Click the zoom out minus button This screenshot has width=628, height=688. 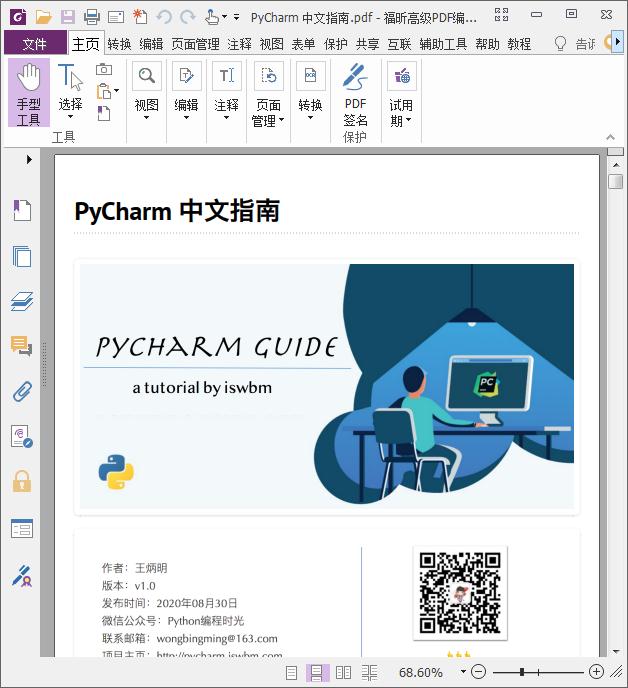[x=478, y=671]
